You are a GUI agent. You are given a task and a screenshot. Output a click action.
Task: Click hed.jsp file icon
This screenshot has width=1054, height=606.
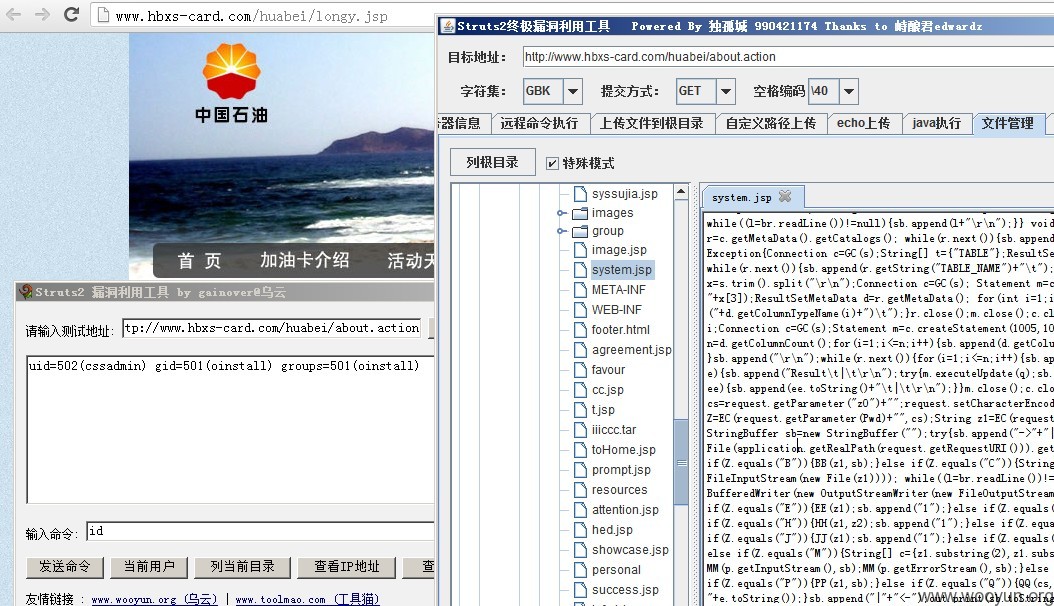click(x=580, y=530)
